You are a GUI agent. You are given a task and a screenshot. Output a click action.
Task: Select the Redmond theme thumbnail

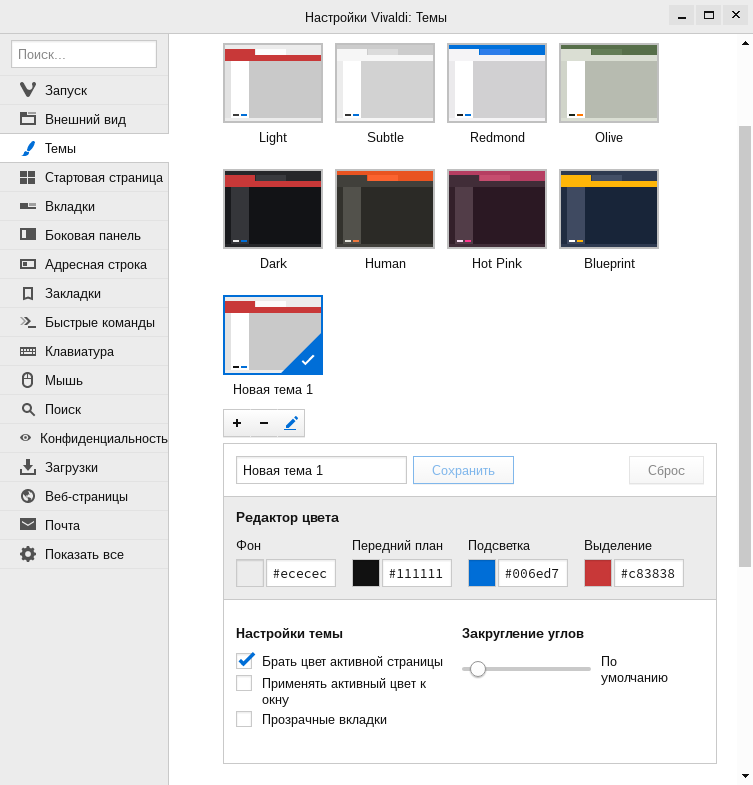pyautogui.click(x=497, y=83)
